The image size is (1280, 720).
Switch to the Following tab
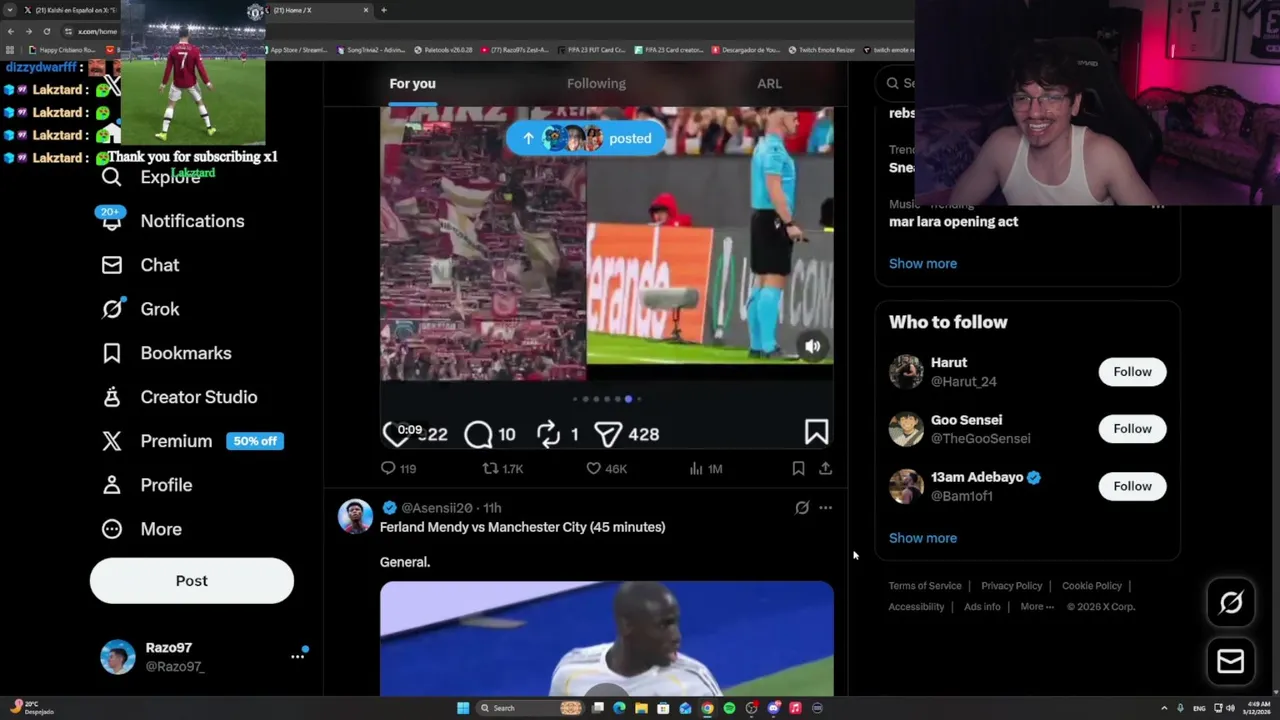coord(596,84)
